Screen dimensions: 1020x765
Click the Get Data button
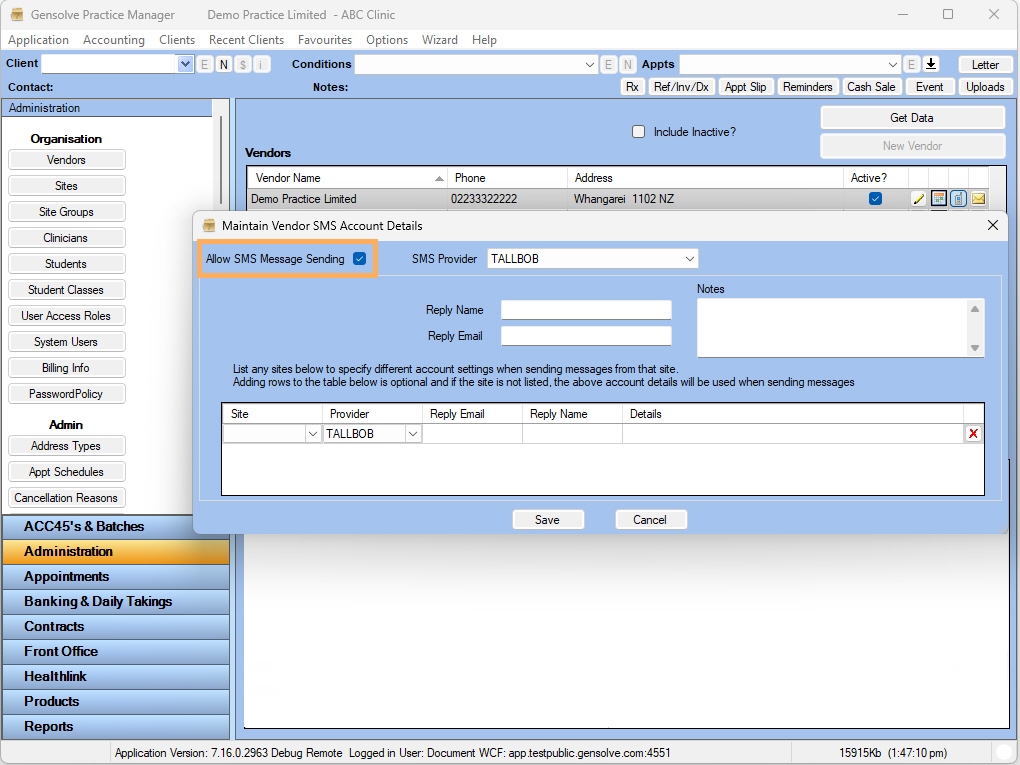coord(912,118)
